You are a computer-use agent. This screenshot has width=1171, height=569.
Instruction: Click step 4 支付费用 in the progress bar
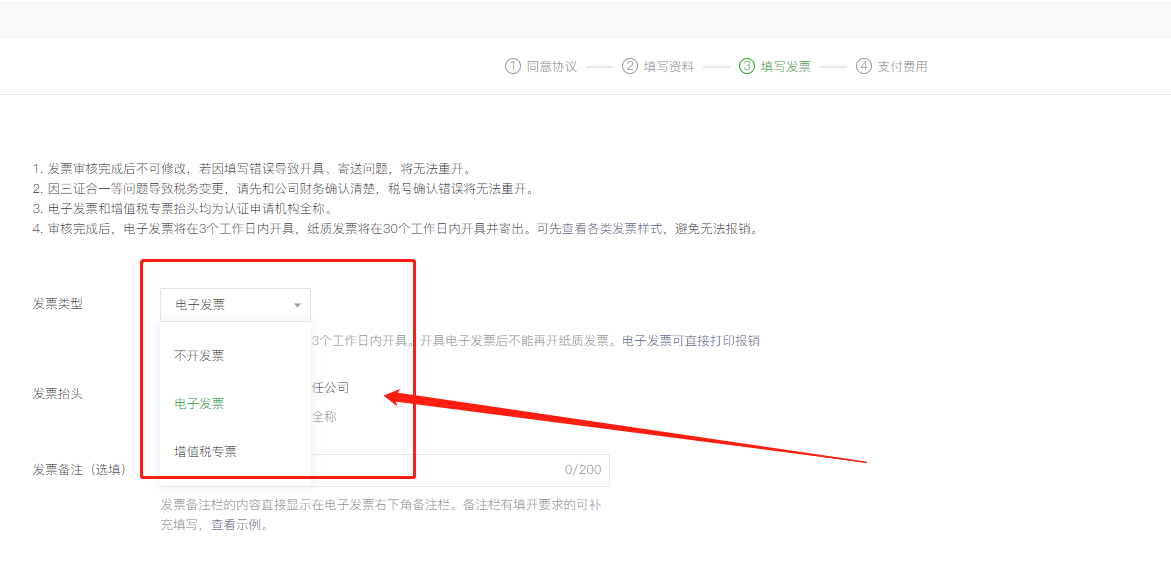point(892,66)
